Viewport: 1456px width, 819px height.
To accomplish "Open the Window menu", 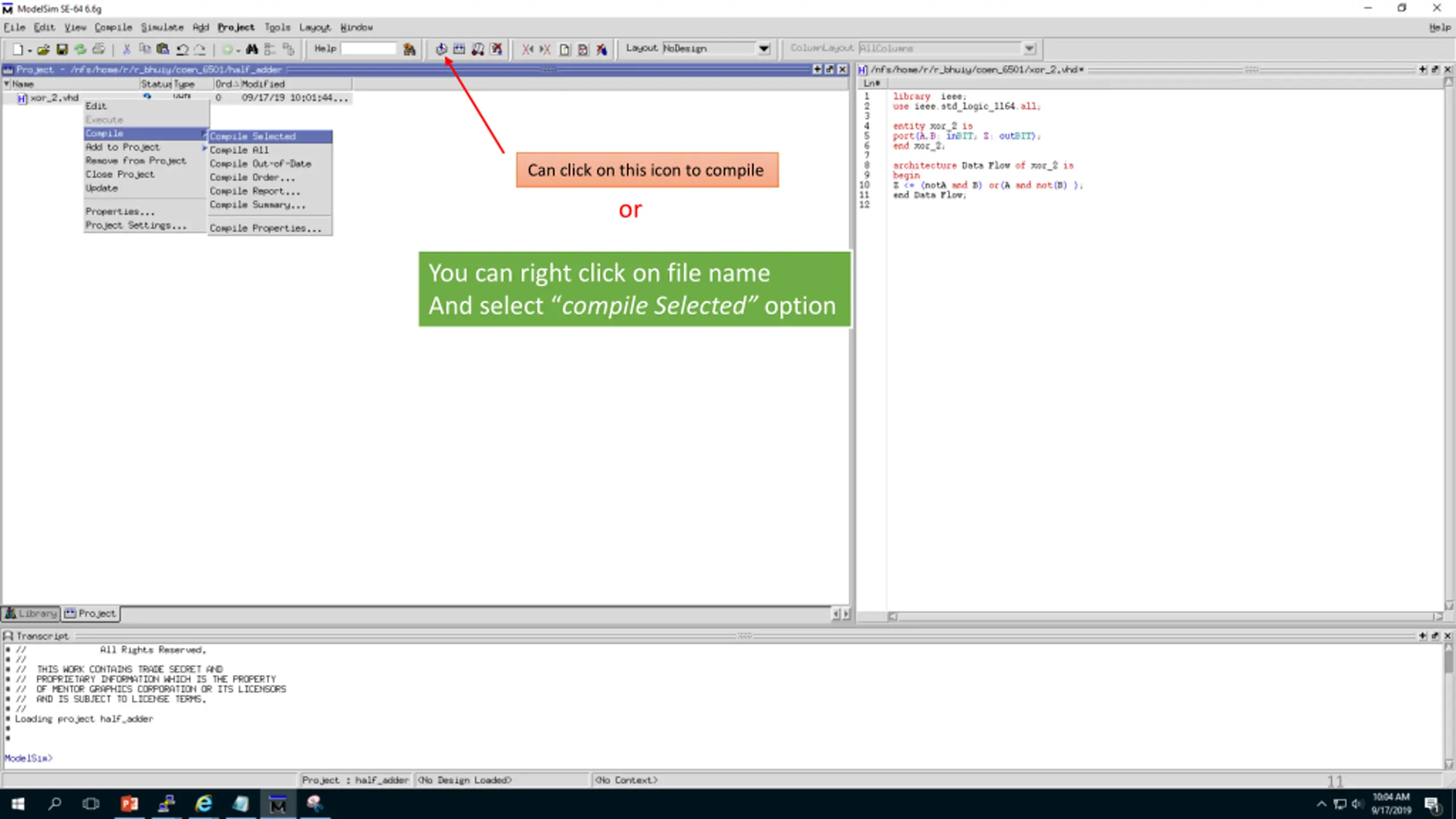I will pyautogui.click(x=357, y=27).
